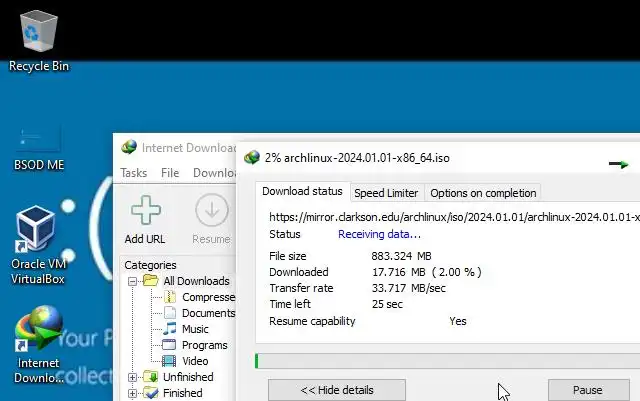Viewport: 640px width, 401px height.
Task: Collapse the All Downloads tree node
Action: tap(132, 281)
